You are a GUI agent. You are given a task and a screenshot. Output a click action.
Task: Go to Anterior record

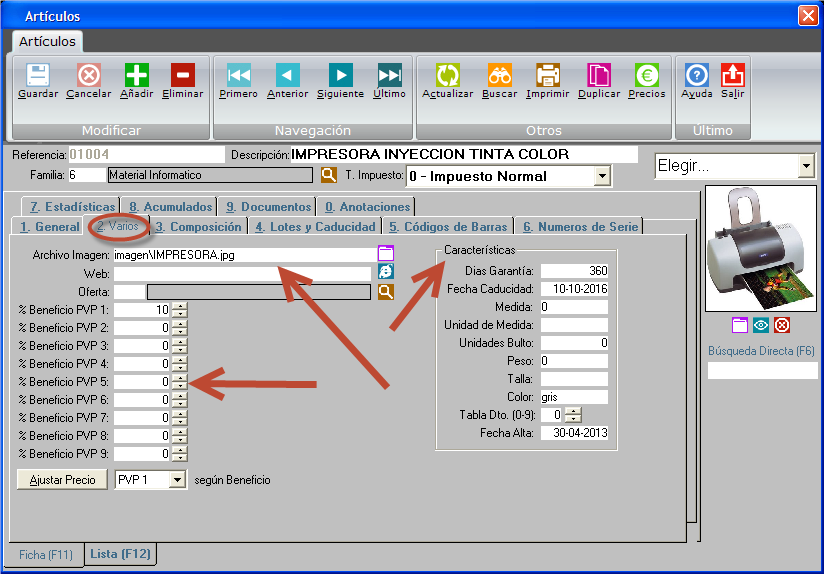(287, 76)
